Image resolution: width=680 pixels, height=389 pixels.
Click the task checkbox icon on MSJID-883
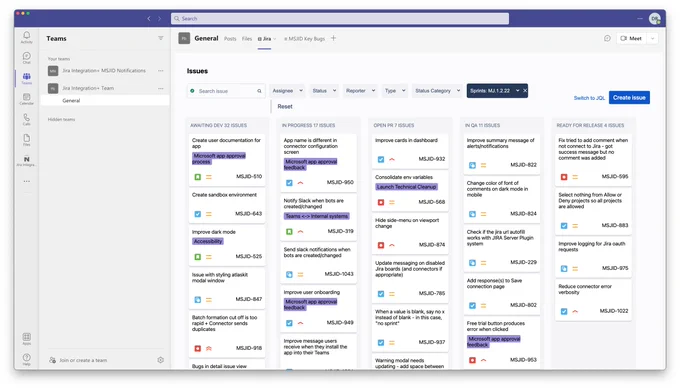(564, 226)
